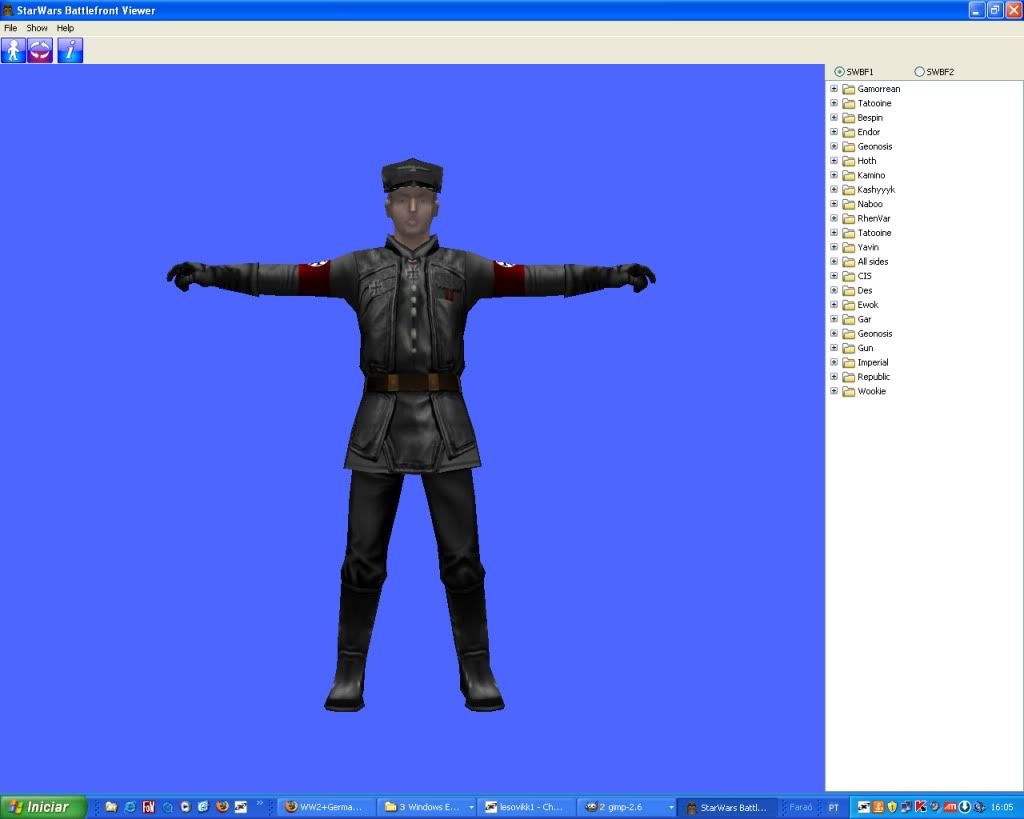Screen dimensions: 1024x819
Task: Open the 2 gimp-2.6 taskbar group
Action: click(626, 807)
